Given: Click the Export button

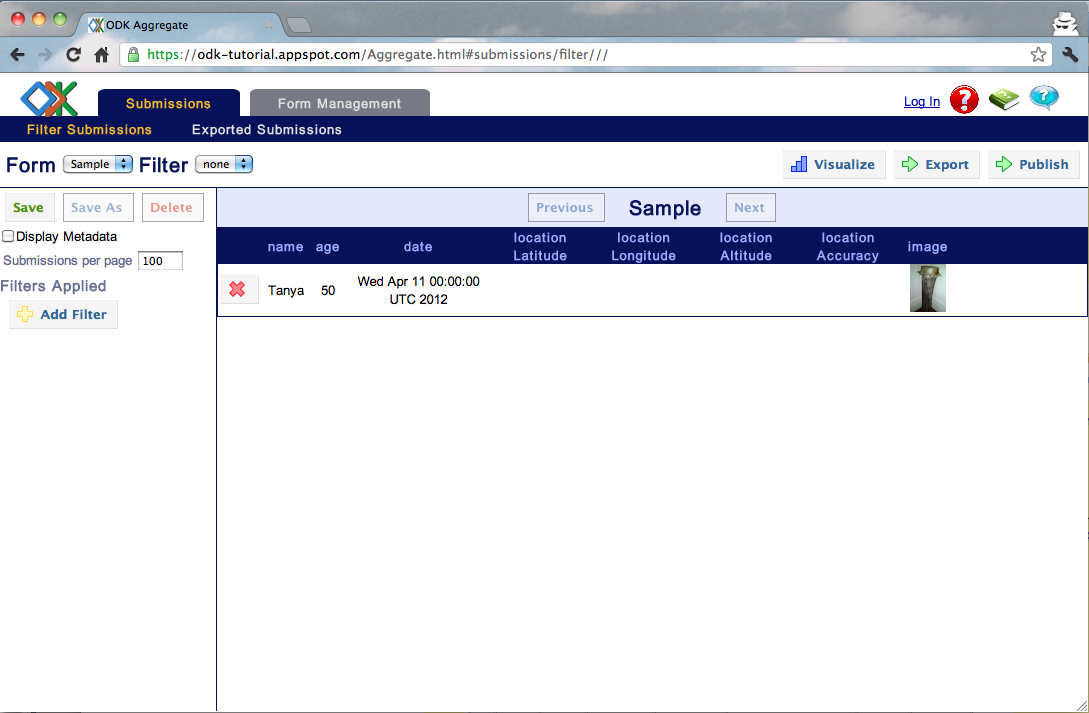Looking at the screenshot, I should (936, 165).
